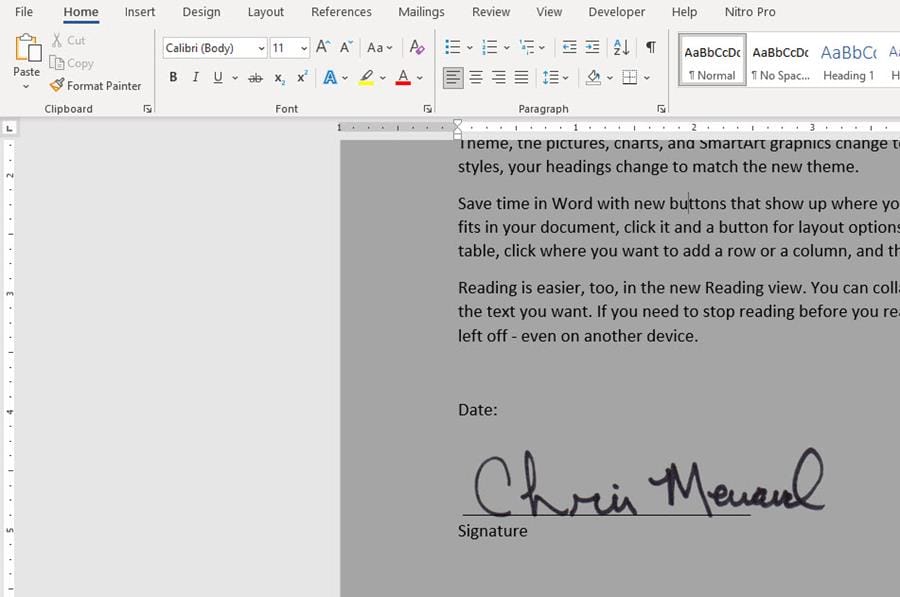Click the Strikethrough icon
Image resolution: width=900 pixels, height=597 pixels.
(x=255, y=76)
